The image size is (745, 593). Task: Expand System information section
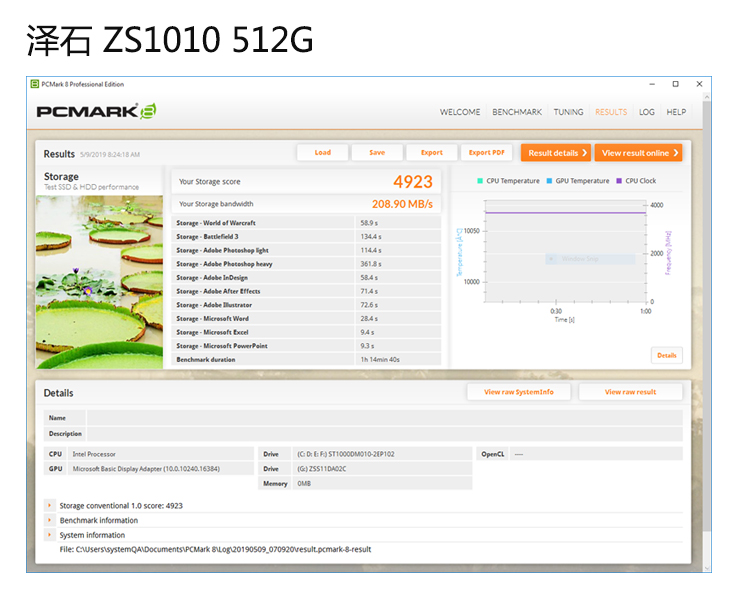pyautogui.click(x=49, y=535)
